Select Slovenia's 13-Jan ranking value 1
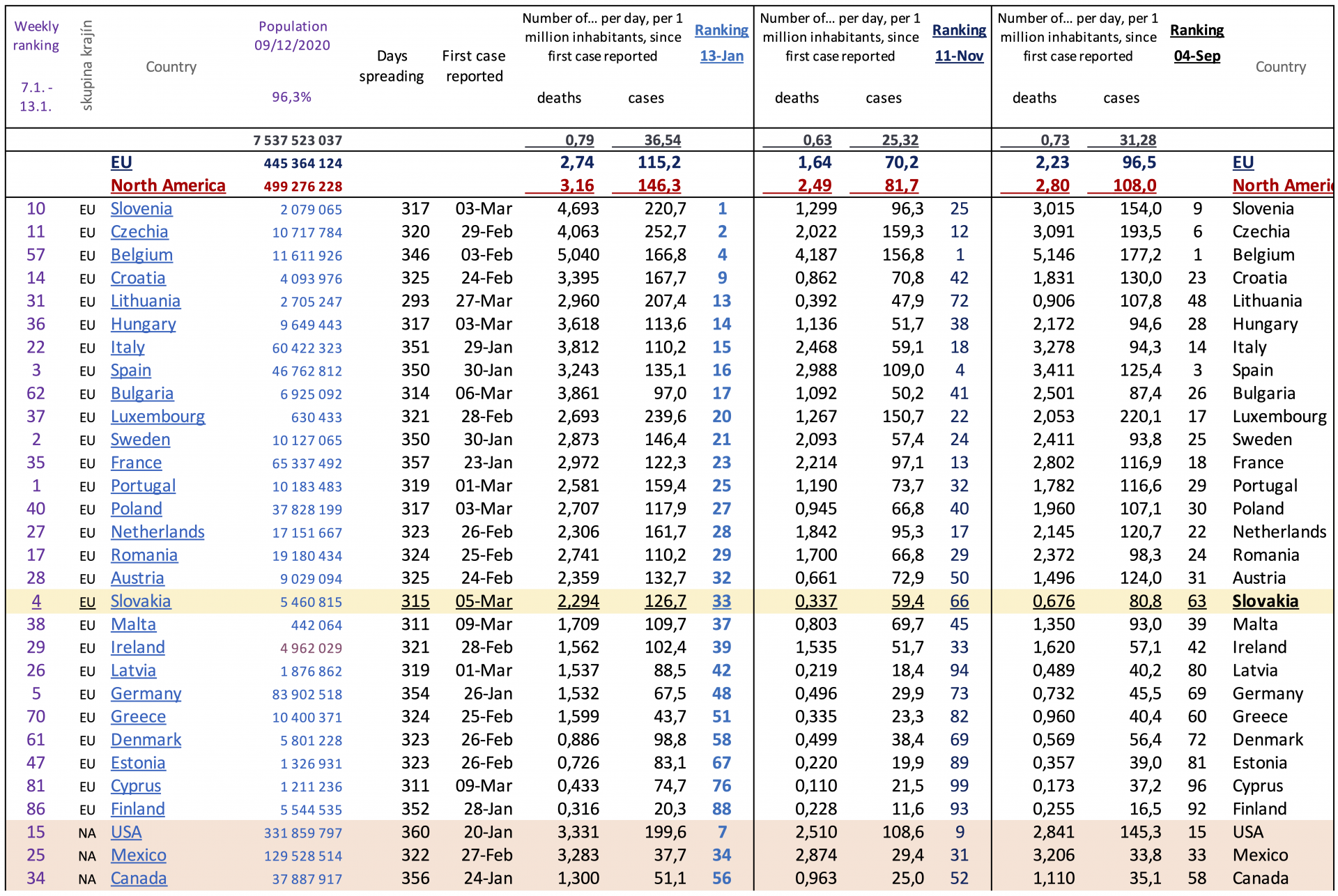 (x=722, y=209)
